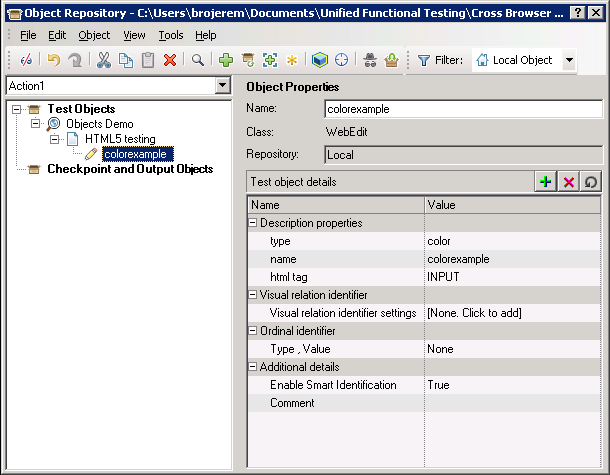Collapse the Description properties section
Screen dimensions: 610x475
(254, 223)
